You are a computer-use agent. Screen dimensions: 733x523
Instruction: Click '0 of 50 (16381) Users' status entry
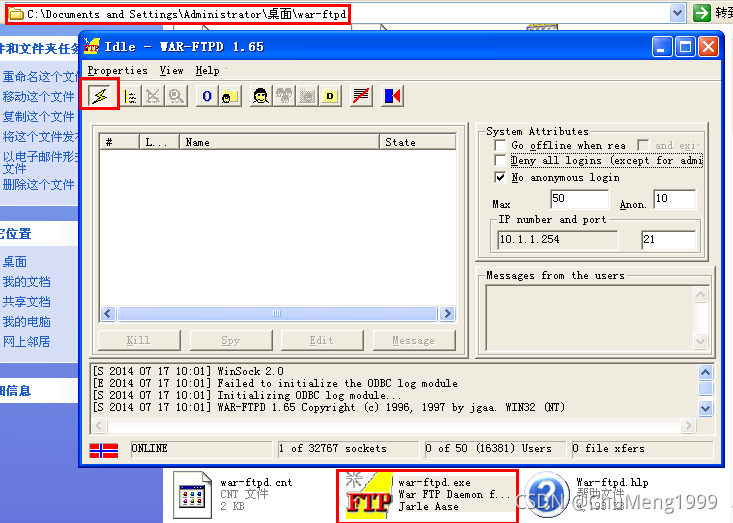pos(495,449)
